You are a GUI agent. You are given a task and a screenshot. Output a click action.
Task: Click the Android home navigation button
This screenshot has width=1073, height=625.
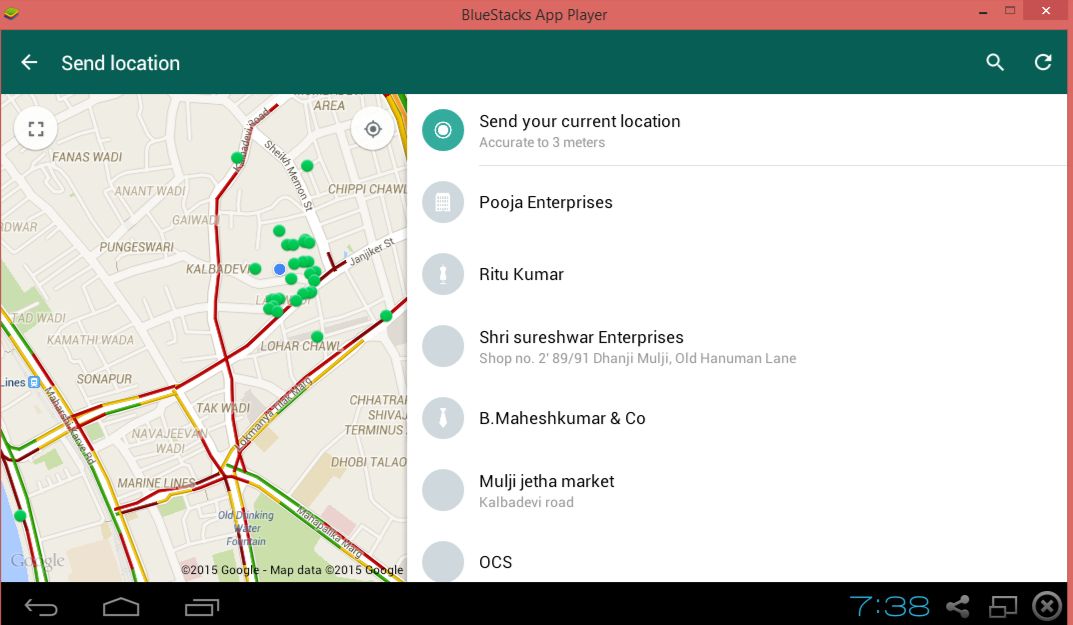coord(121,607)
